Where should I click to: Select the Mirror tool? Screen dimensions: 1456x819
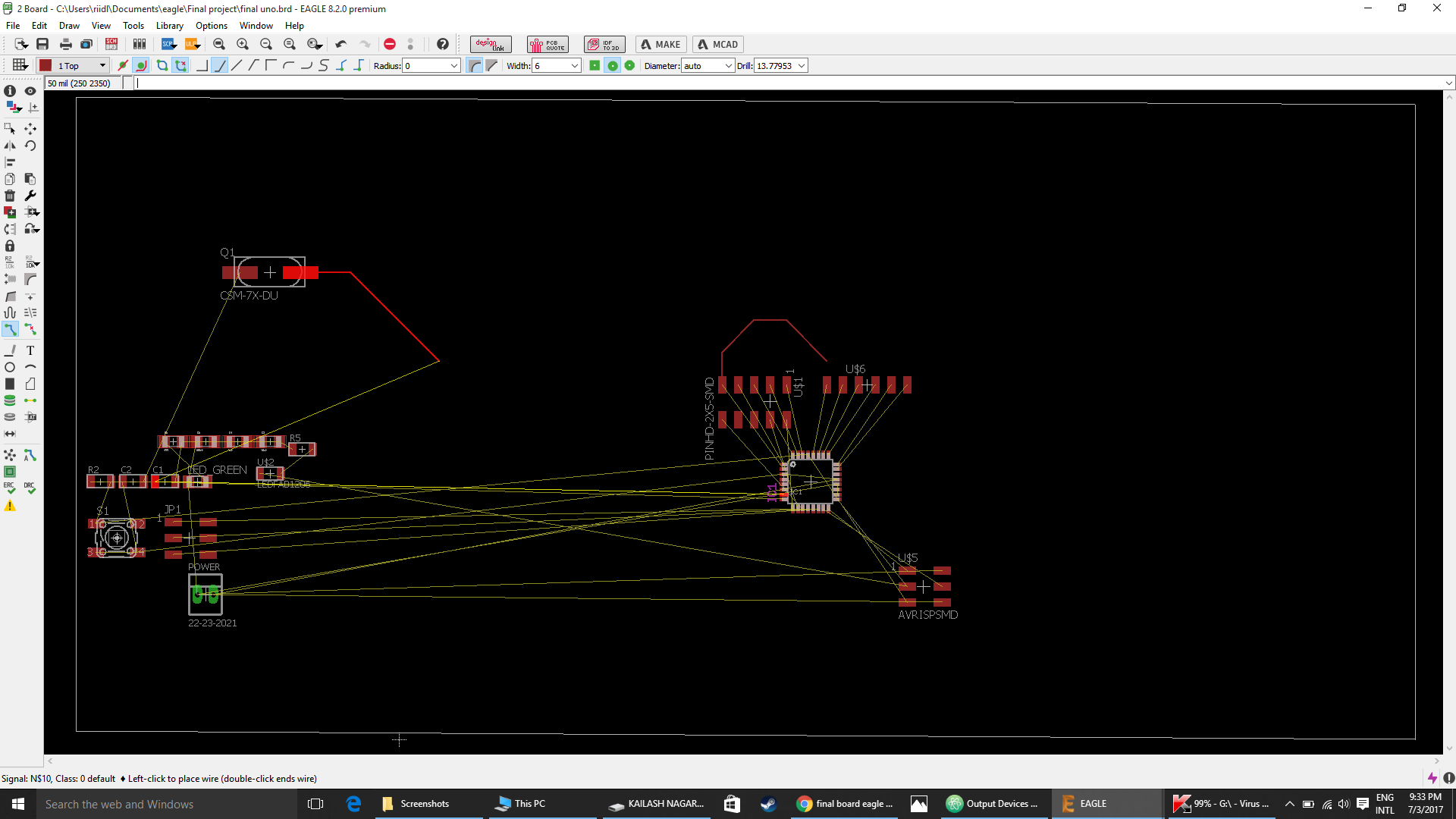click(10, 145)
